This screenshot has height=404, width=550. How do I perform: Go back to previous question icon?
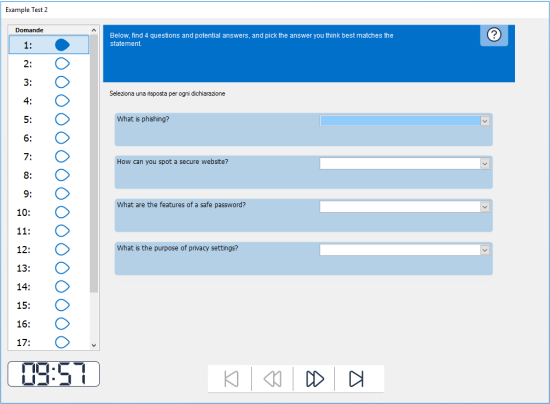[273, 379]
